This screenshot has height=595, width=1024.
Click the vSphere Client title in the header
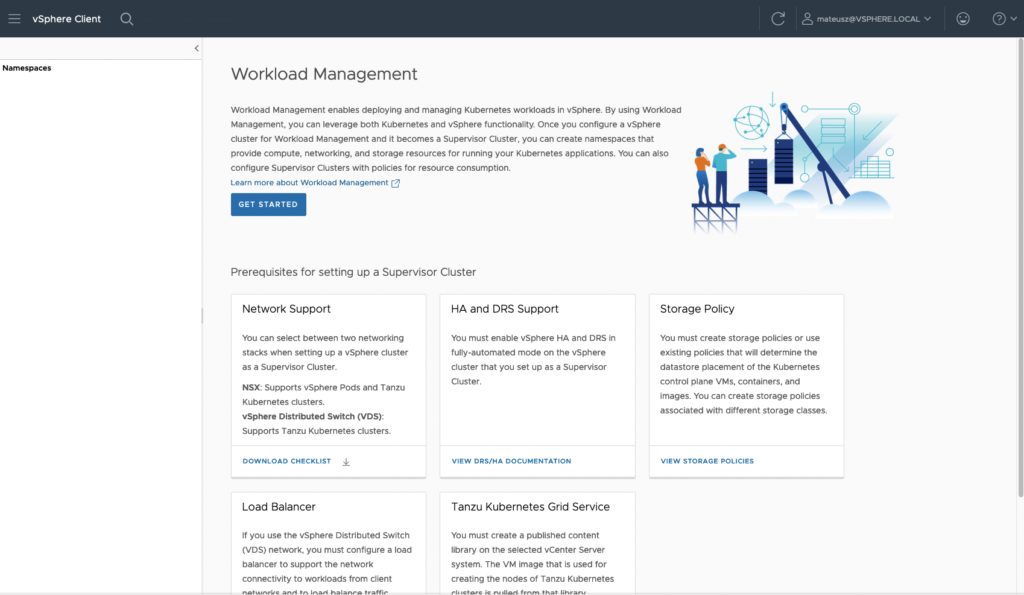point(66,18)
